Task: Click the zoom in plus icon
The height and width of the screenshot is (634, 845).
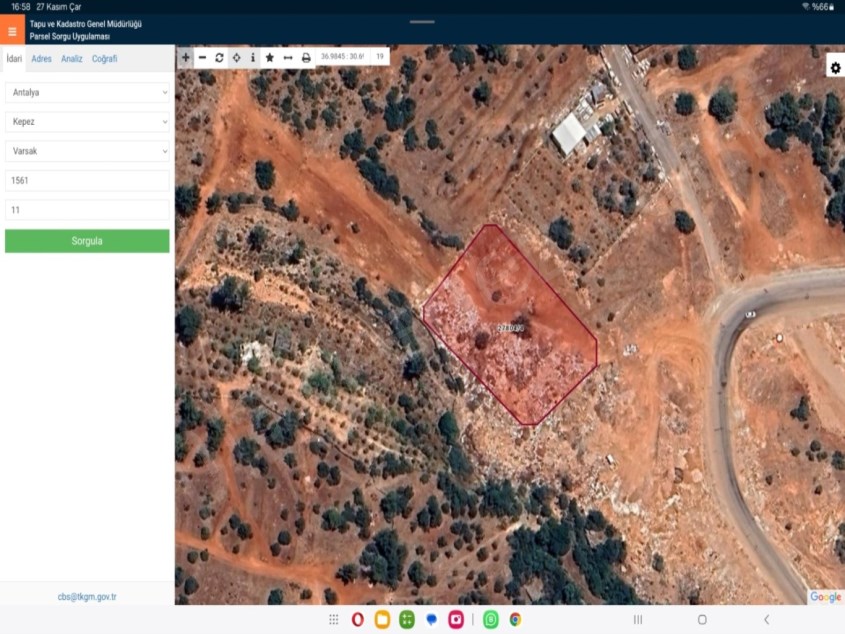Action: point(186,58)
